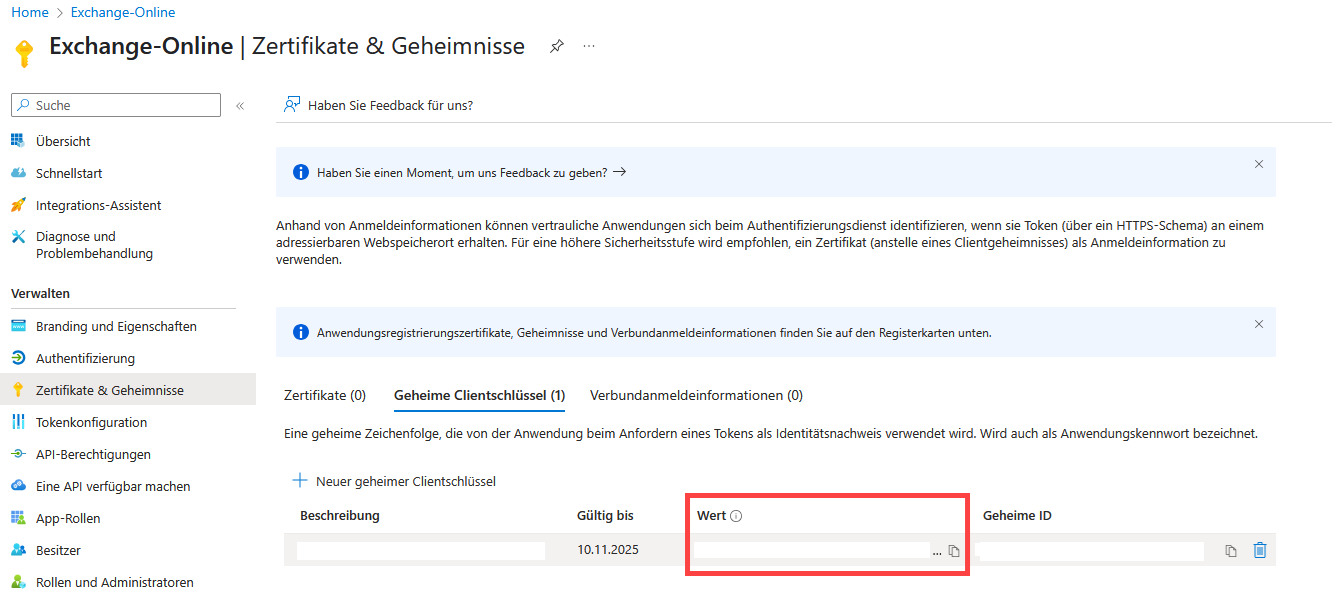1332x598 pixels.
Task: Pin the Exchange-Online blade
Action: pyautogui.click(x=557, y=46)
